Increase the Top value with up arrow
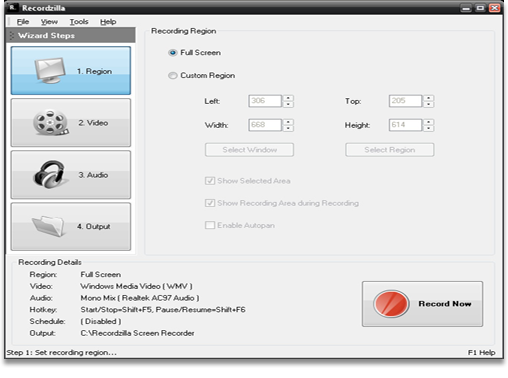The image size is (508, 378). coord(429,98)
